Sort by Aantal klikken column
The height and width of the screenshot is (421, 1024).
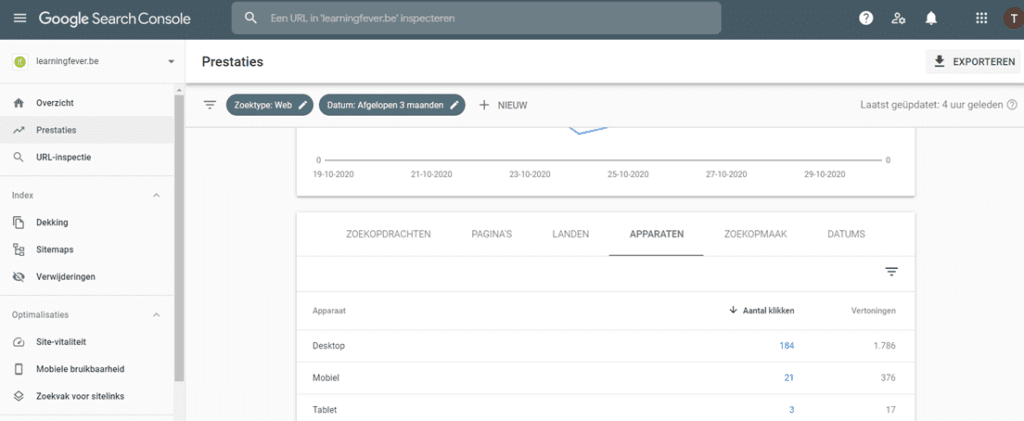click(769, 311)
